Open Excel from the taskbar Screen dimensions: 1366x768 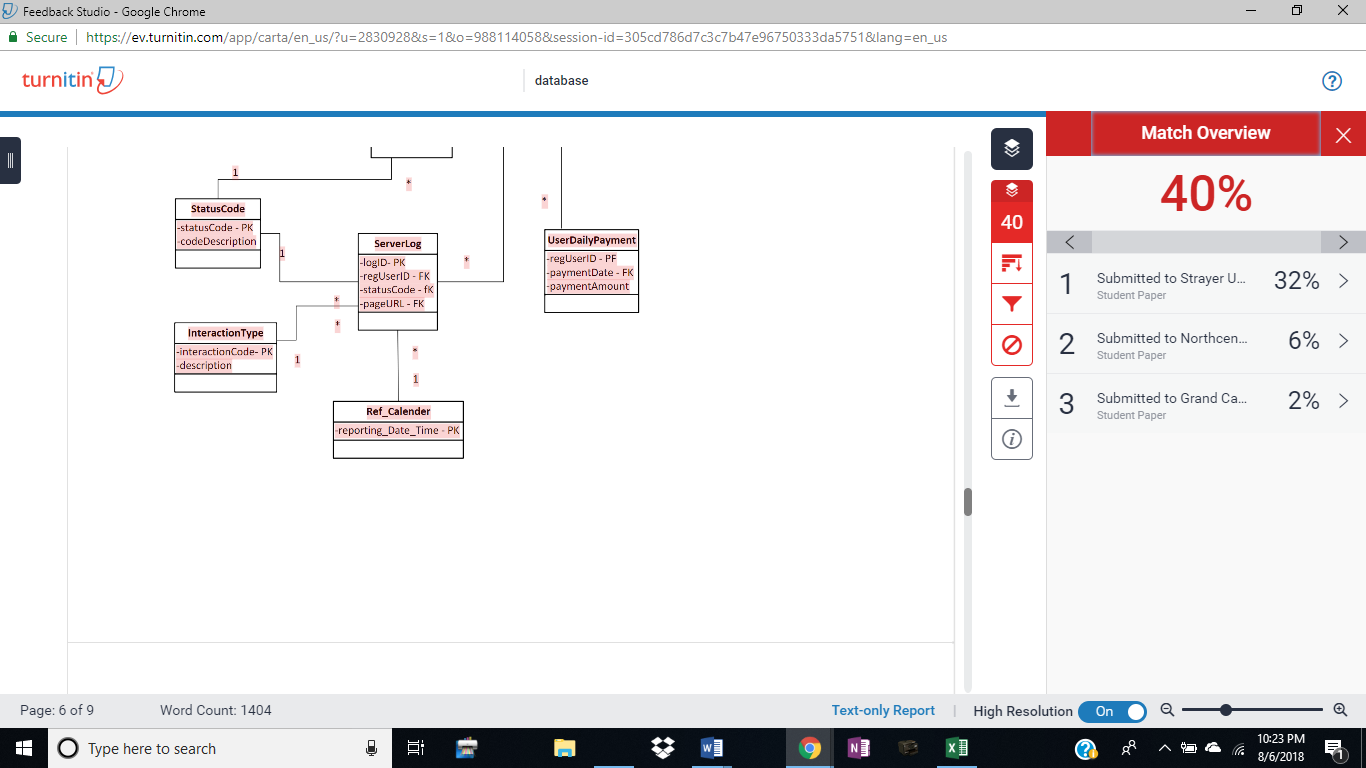tap(956, 748)
